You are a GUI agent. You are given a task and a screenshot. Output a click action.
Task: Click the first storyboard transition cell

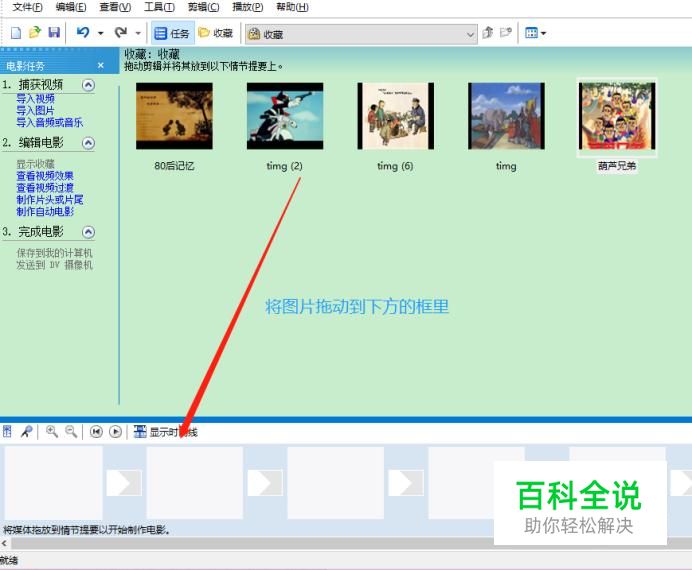tap(124, 483)
